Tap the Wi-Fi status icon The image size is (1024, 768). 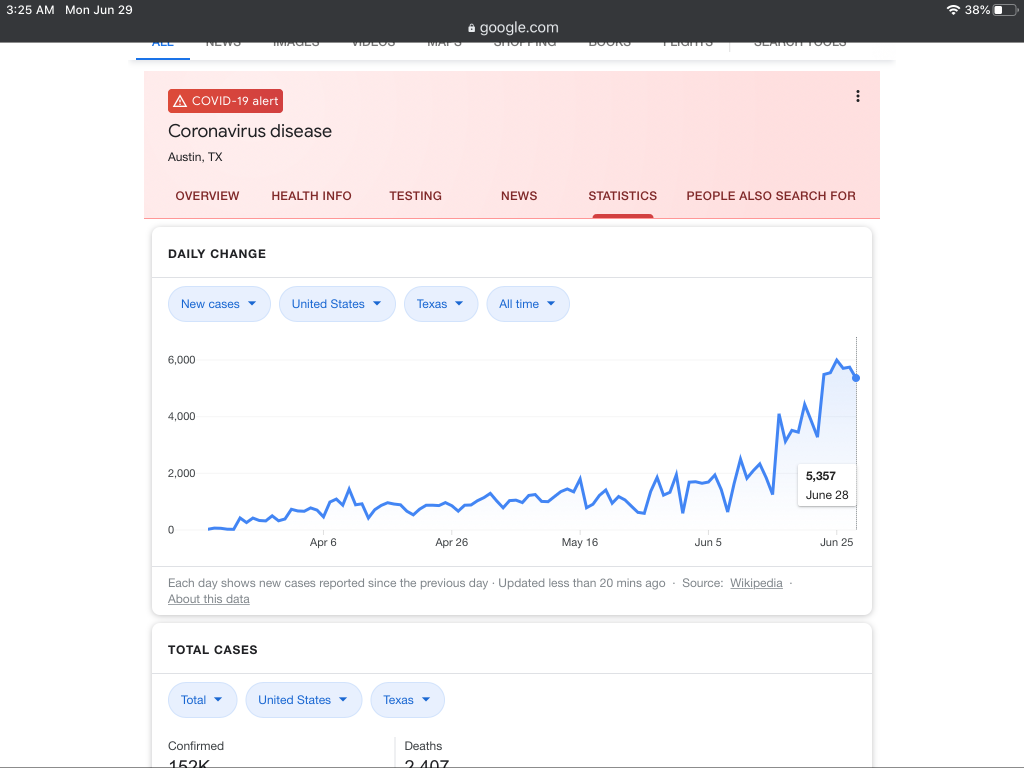952,10
